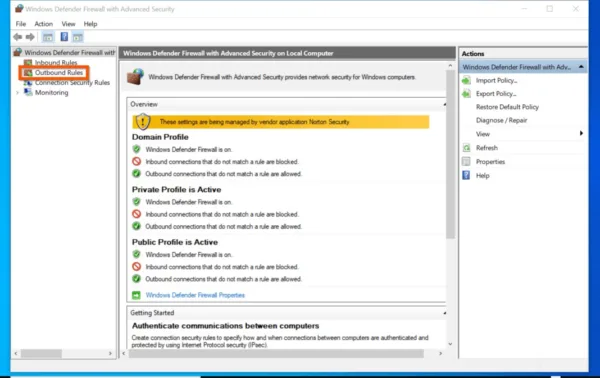
Task: Maximize the Firewall window
Action: (549, 8)
